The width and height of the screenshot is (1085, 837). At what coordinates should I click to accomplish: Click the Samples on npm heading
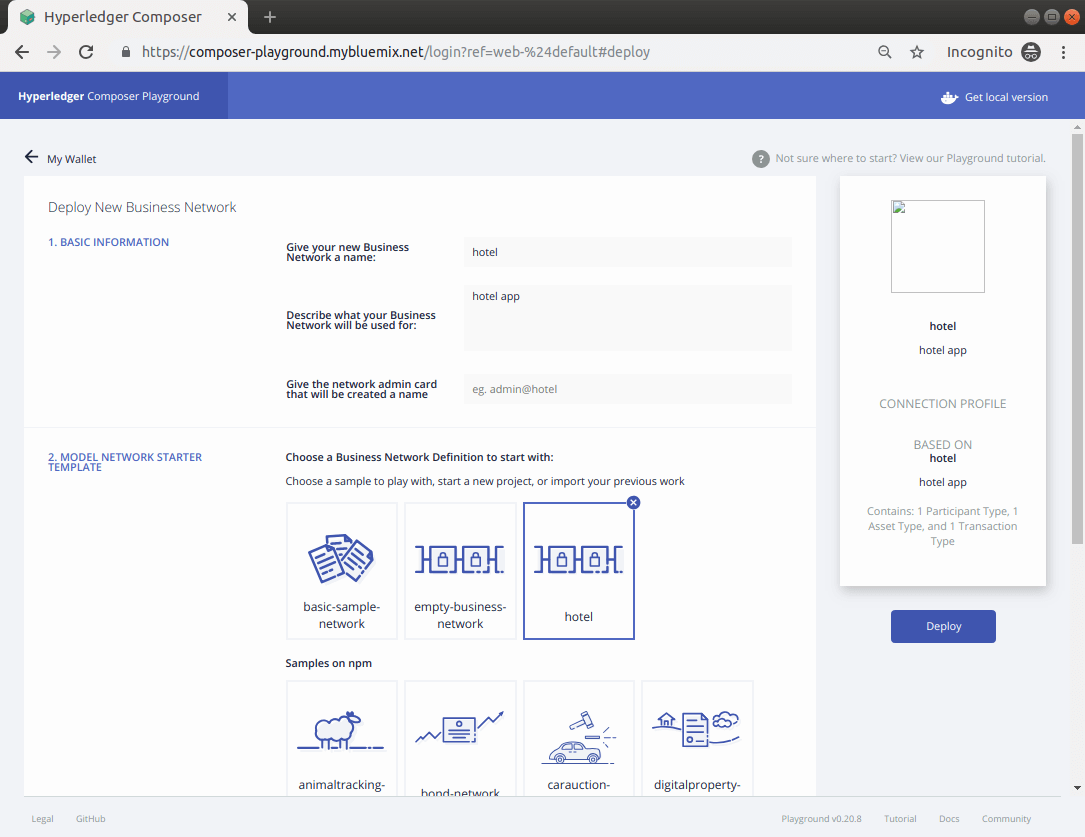pos(329,663)
